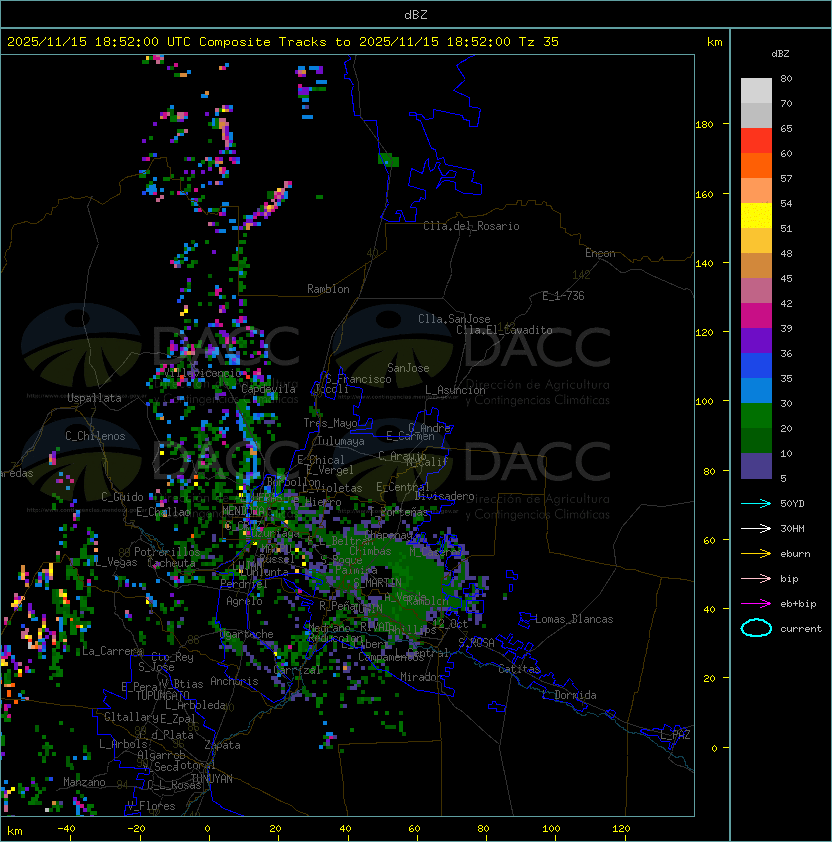Click the 'L_Dormida' map label

[569, 695]
